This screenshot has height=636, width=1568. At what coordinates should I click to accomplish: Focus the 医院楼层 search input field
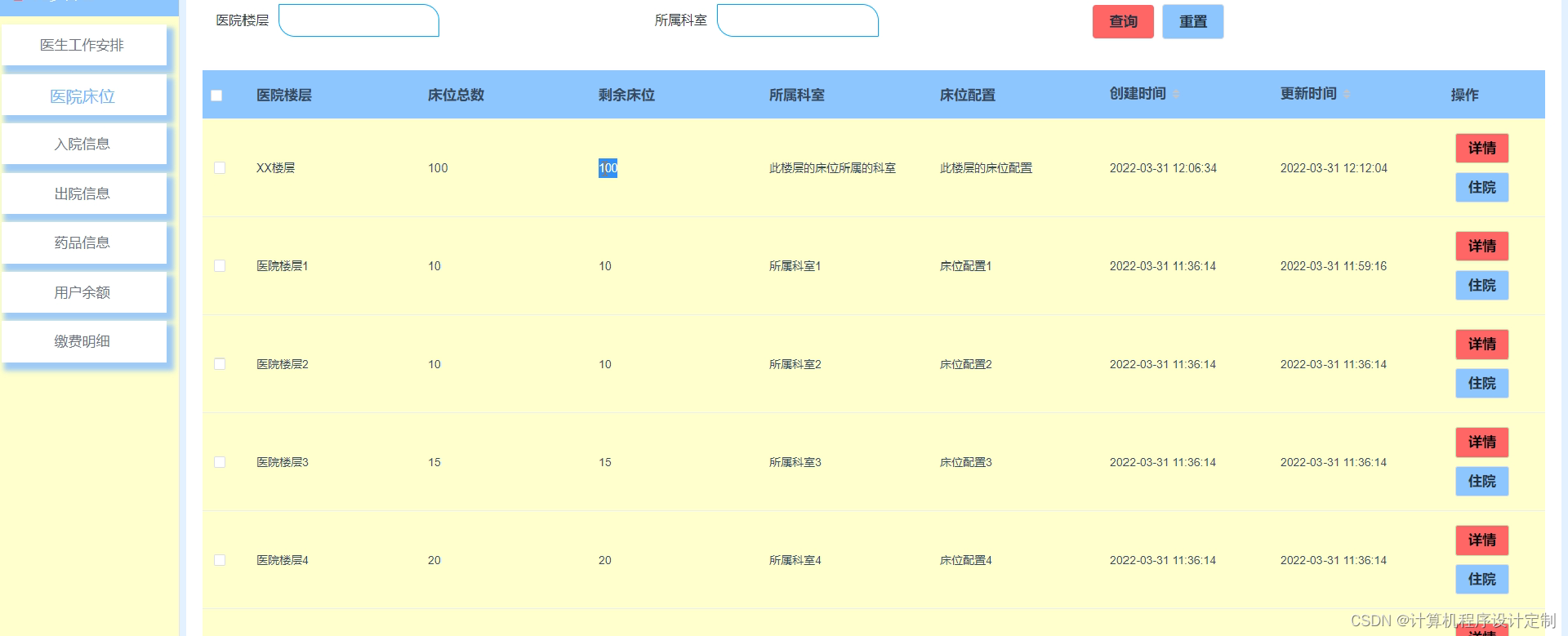pyautogui.click(x=359, y=20)
